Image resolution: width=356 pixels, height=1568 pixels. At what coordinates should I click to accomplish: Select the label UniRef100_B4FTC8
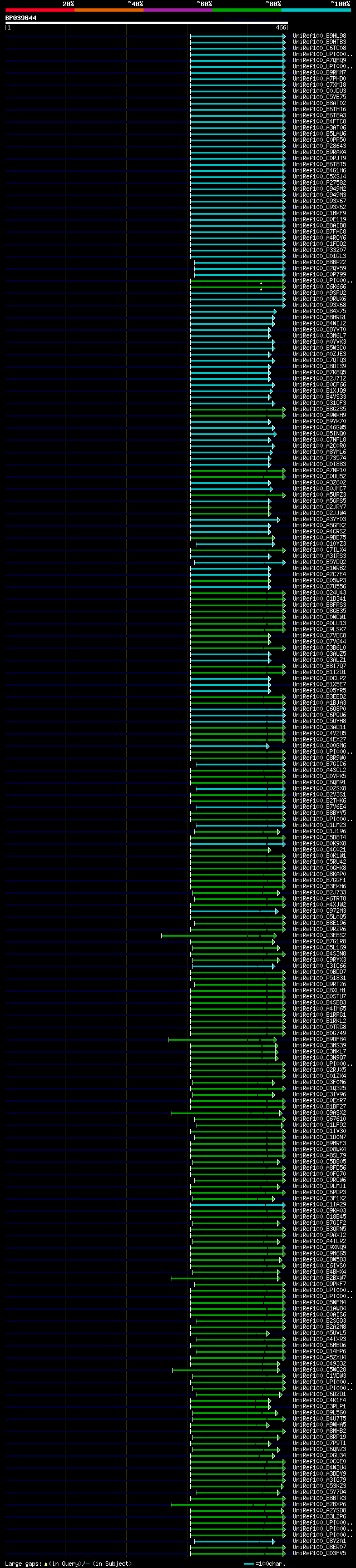coord(319,122)
